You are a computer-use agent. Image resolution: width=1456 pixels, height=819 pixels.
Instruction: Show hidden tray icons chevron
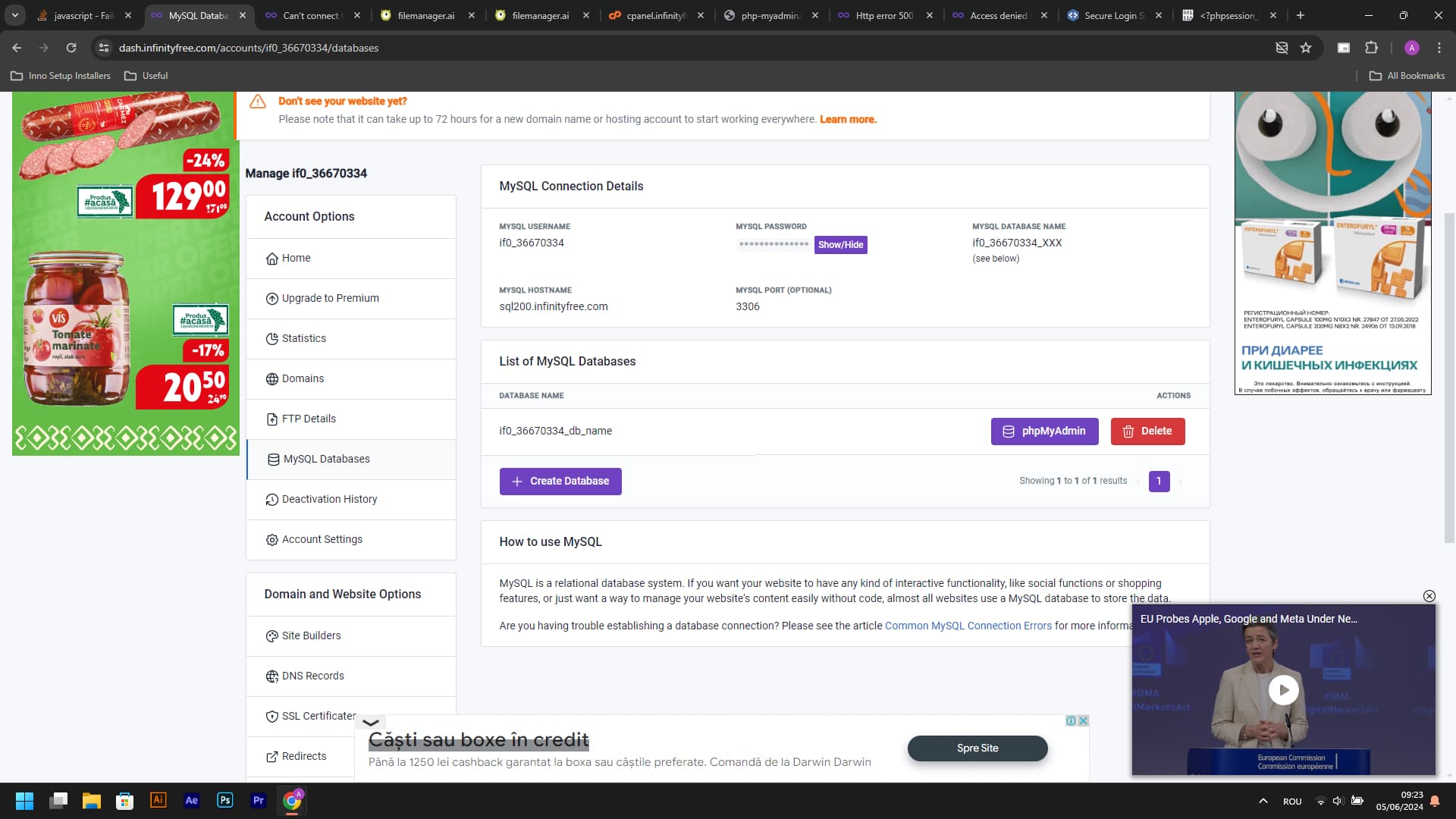click(x=1263, y=801)
